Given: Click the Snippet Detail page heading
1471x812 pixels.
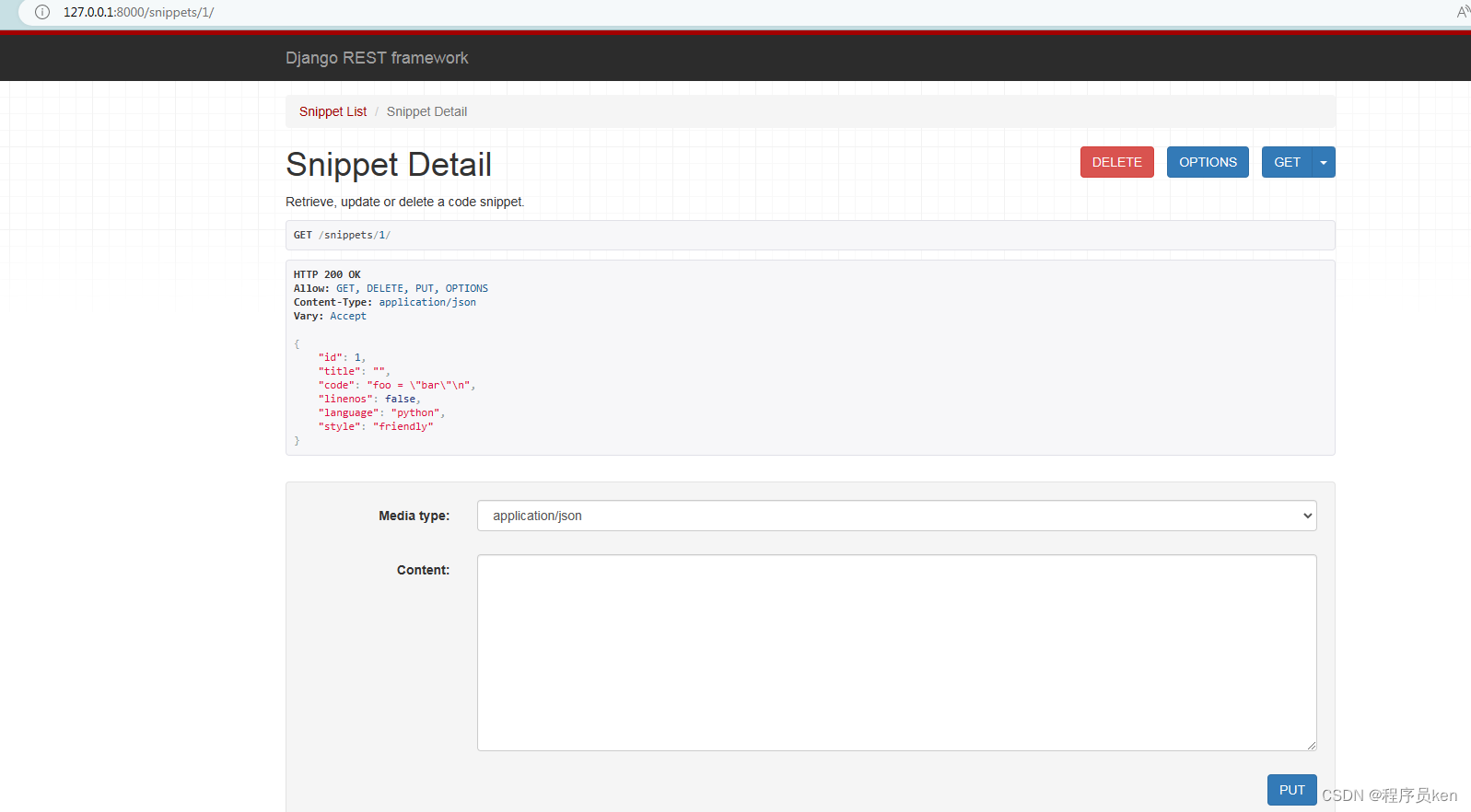Looking at the screenshot, I should [389, 165].
